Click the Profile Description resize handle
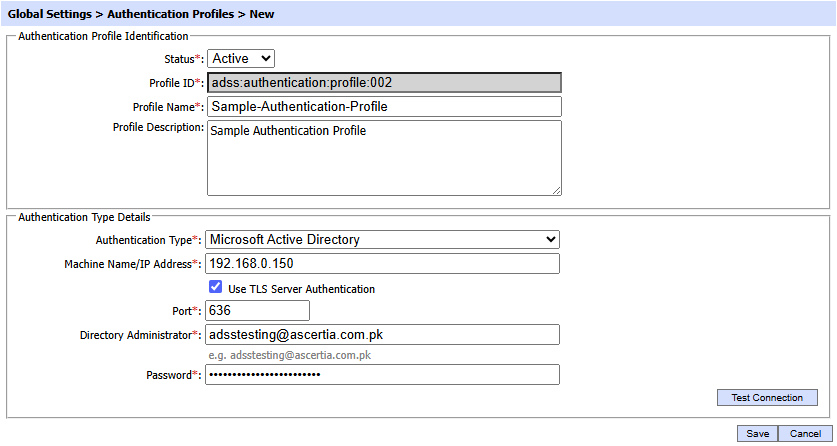837x446 pixels. 556,190
